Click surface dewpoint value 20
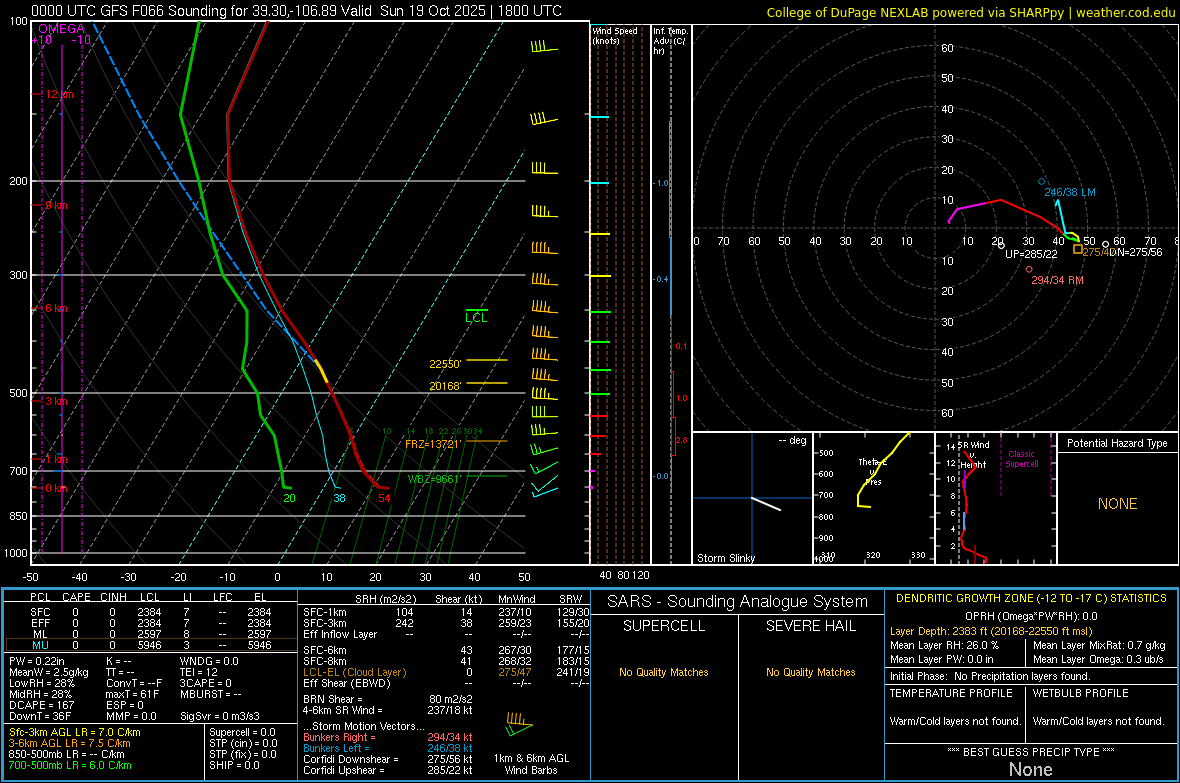This screenshot has height=783, width=1180. click(289, 498)
